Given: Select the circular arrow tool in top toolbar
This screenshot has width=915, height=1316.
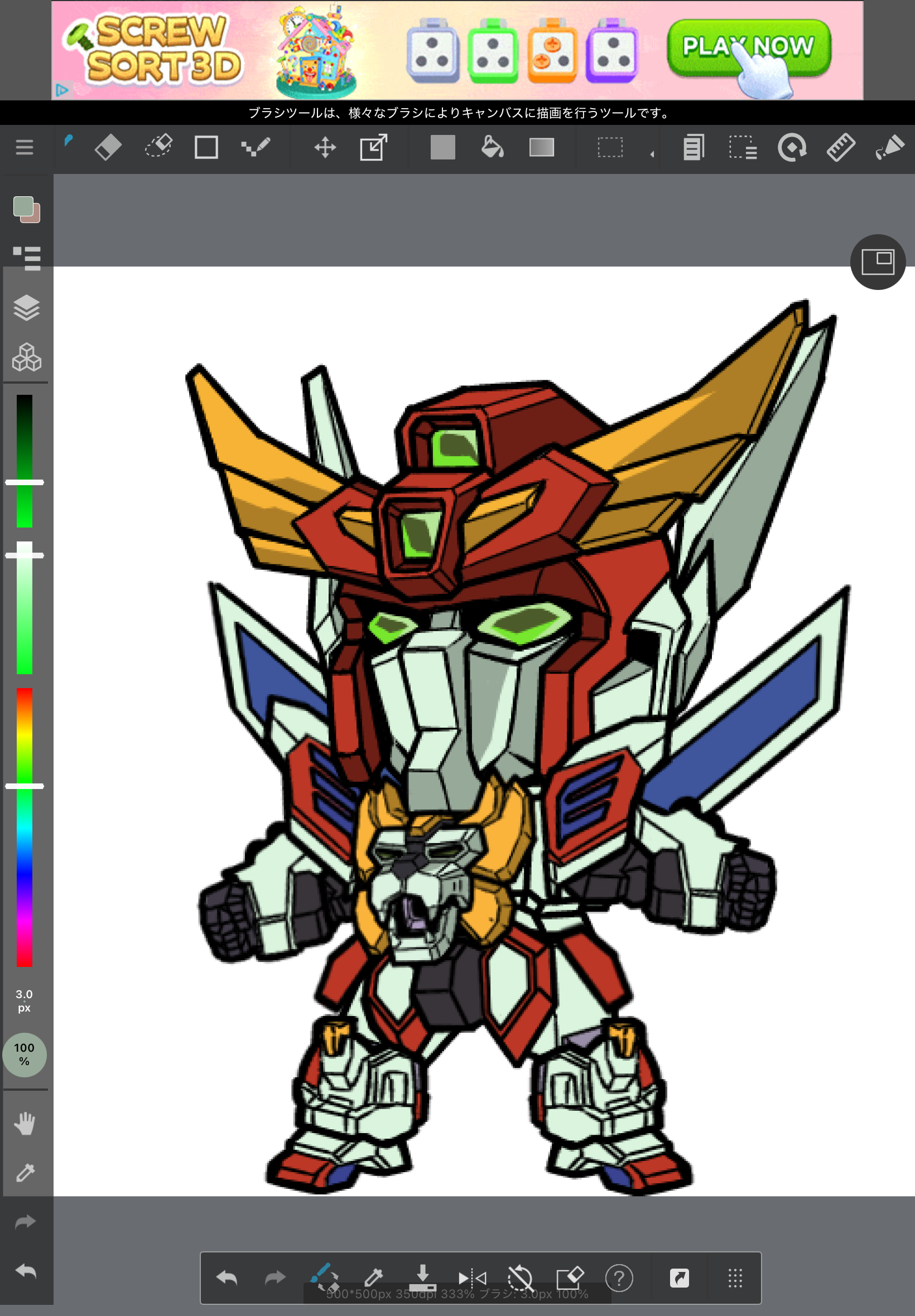Looking at the screenshot, I should tap(792, 147).
